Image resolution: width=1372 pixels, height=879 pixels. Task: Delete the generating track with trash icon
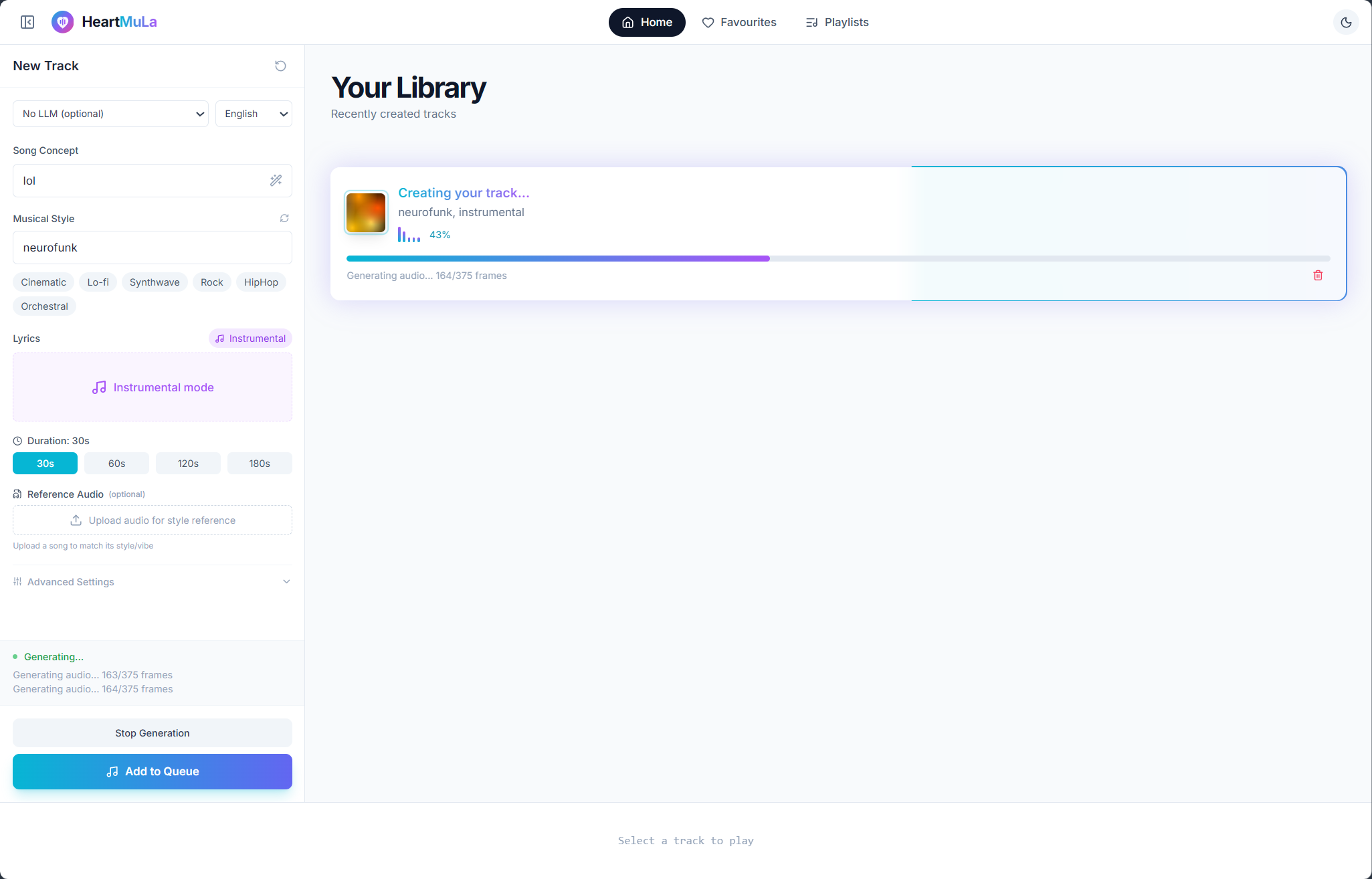pyautogui.click(x=1318, y=276)
